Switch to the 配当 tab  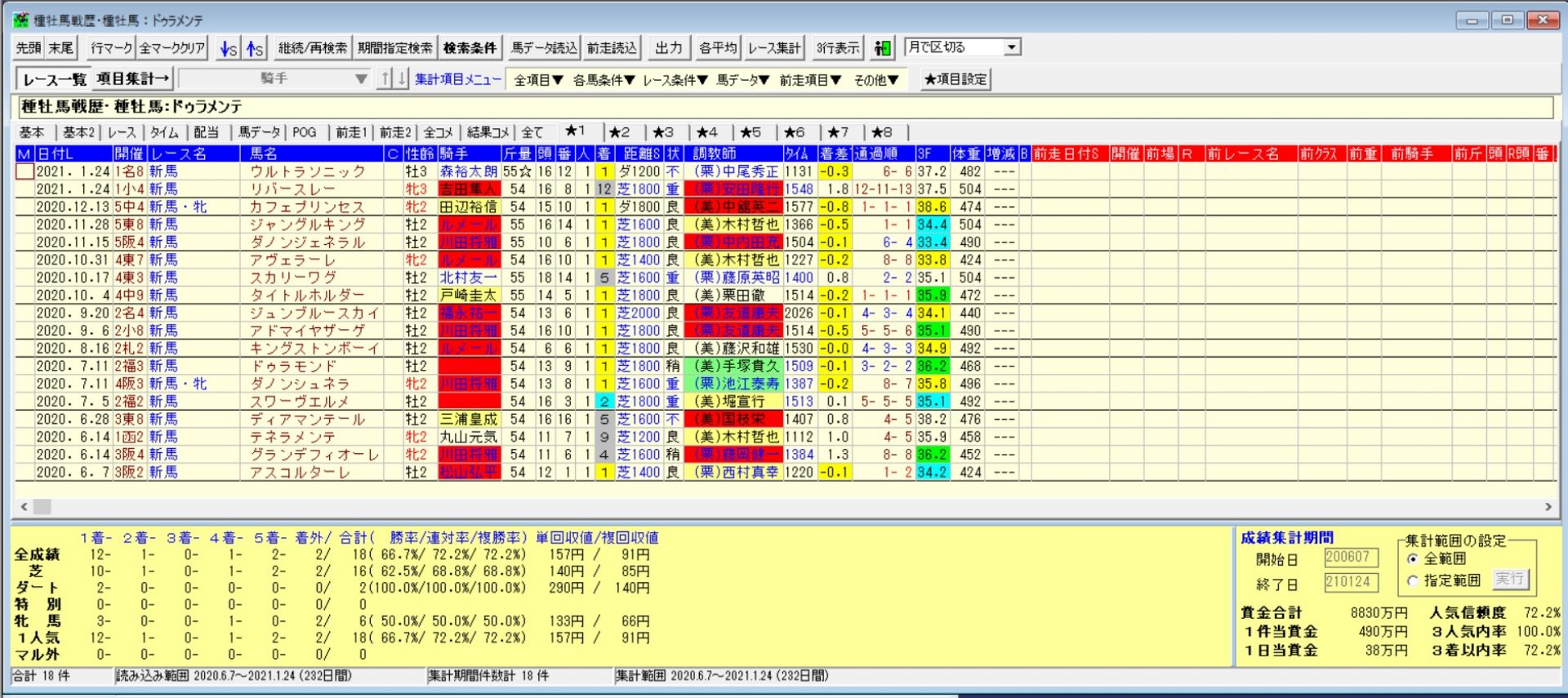[x=207, y=132]
